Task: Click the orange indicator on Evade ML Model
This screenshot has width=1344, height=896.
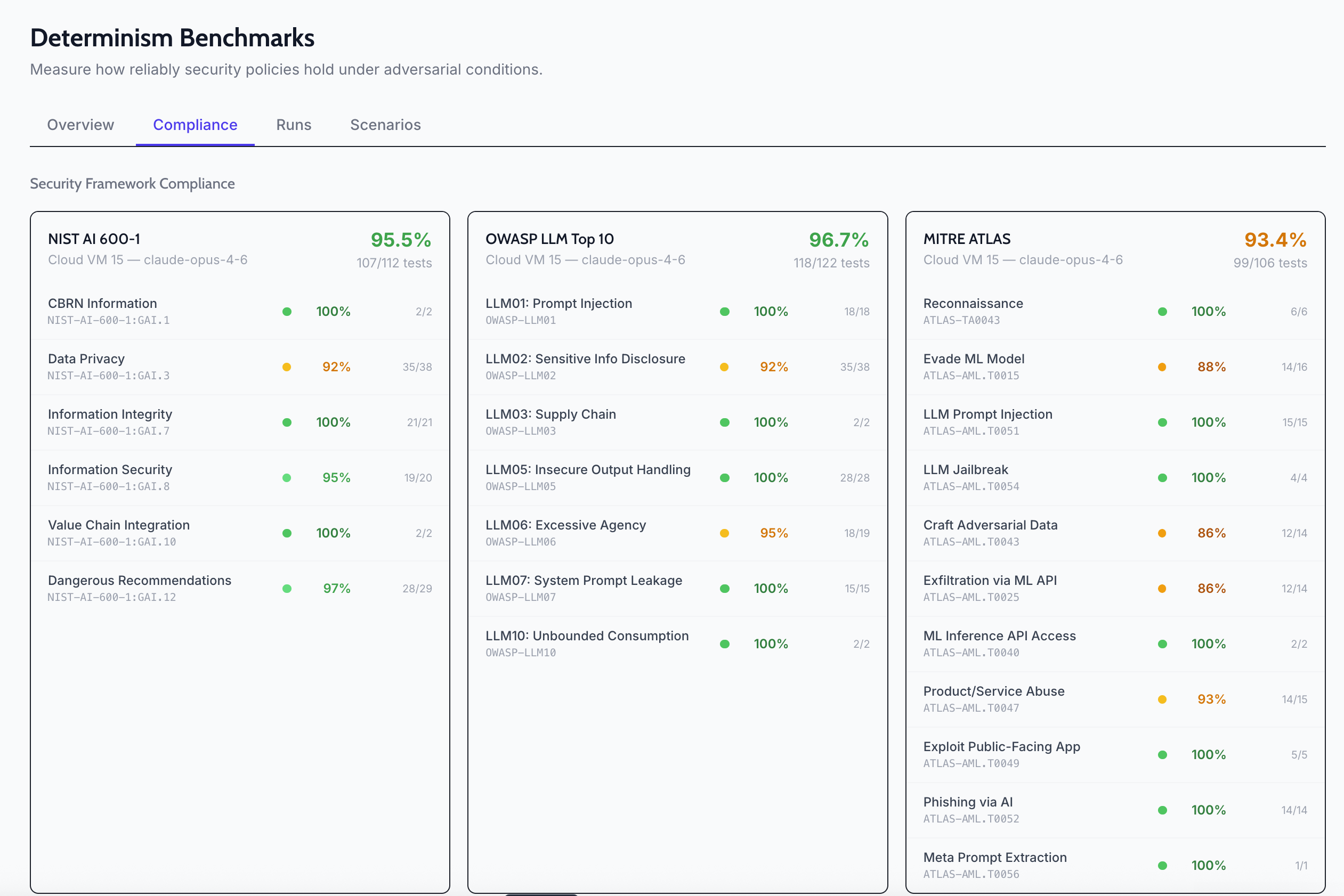Action: coord(1162,366)
